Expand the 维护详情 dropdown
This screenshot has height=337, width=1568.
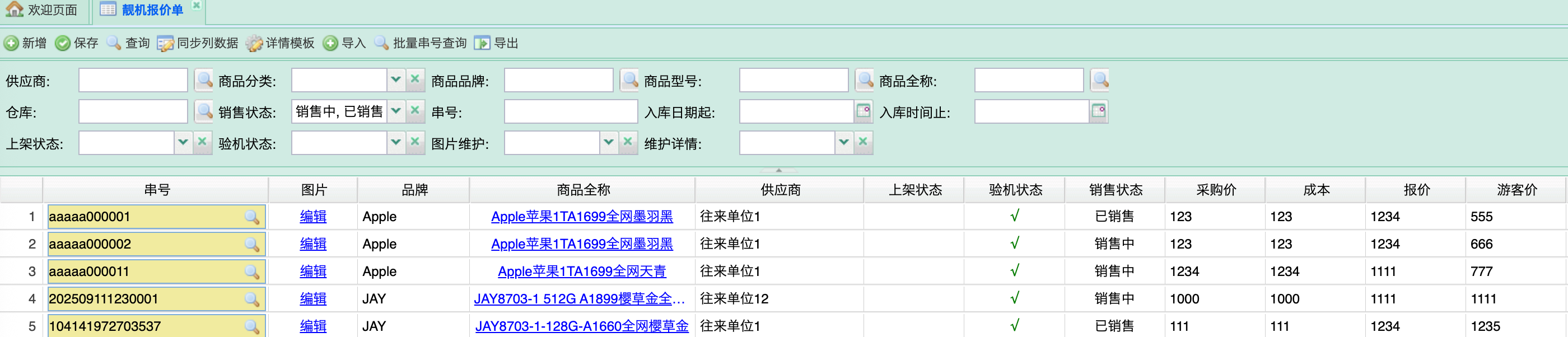(844, 143)
